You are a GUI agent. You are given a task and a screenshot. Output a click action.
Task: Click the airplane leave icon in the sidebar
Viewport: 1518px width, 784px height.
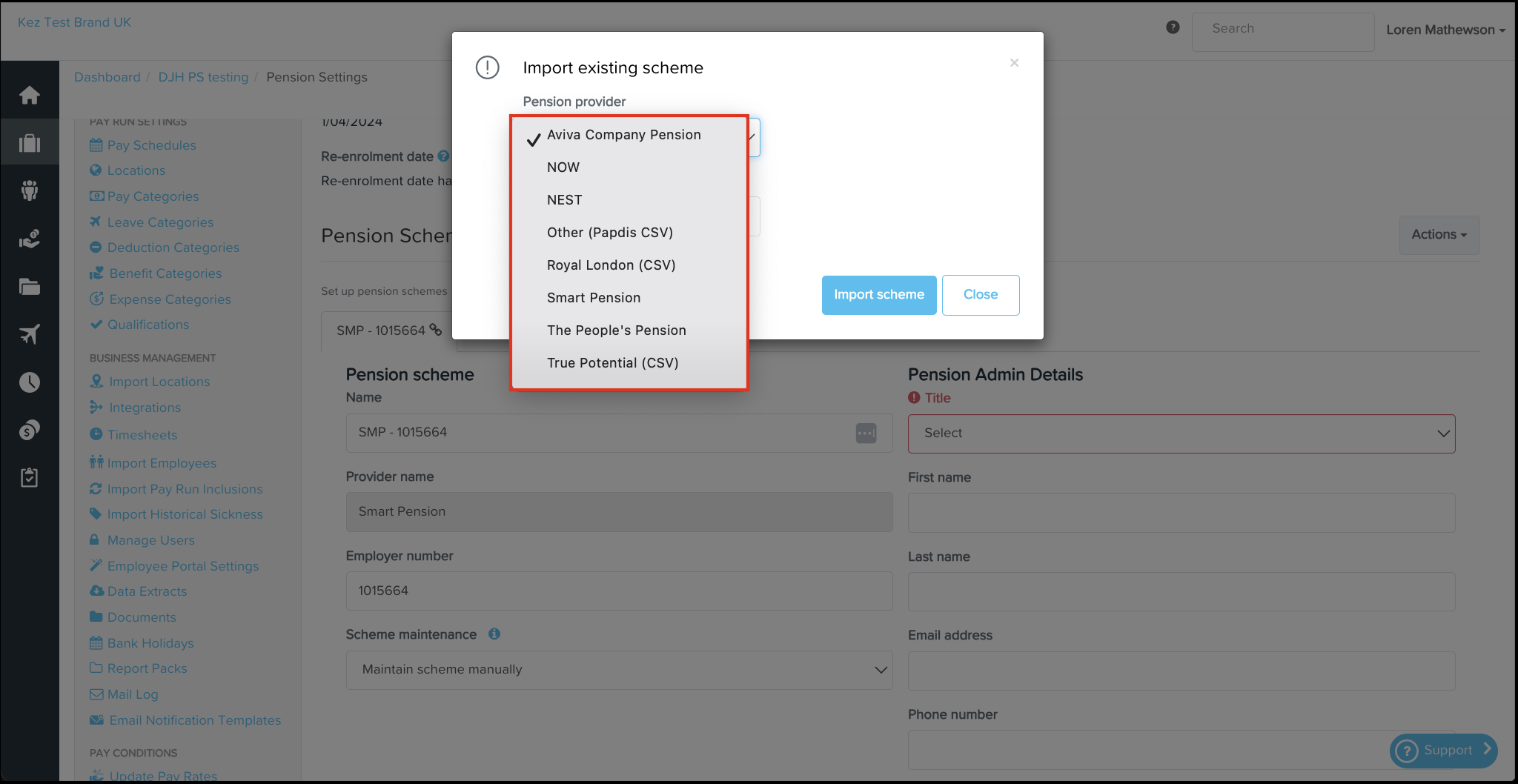click(30, 334)
